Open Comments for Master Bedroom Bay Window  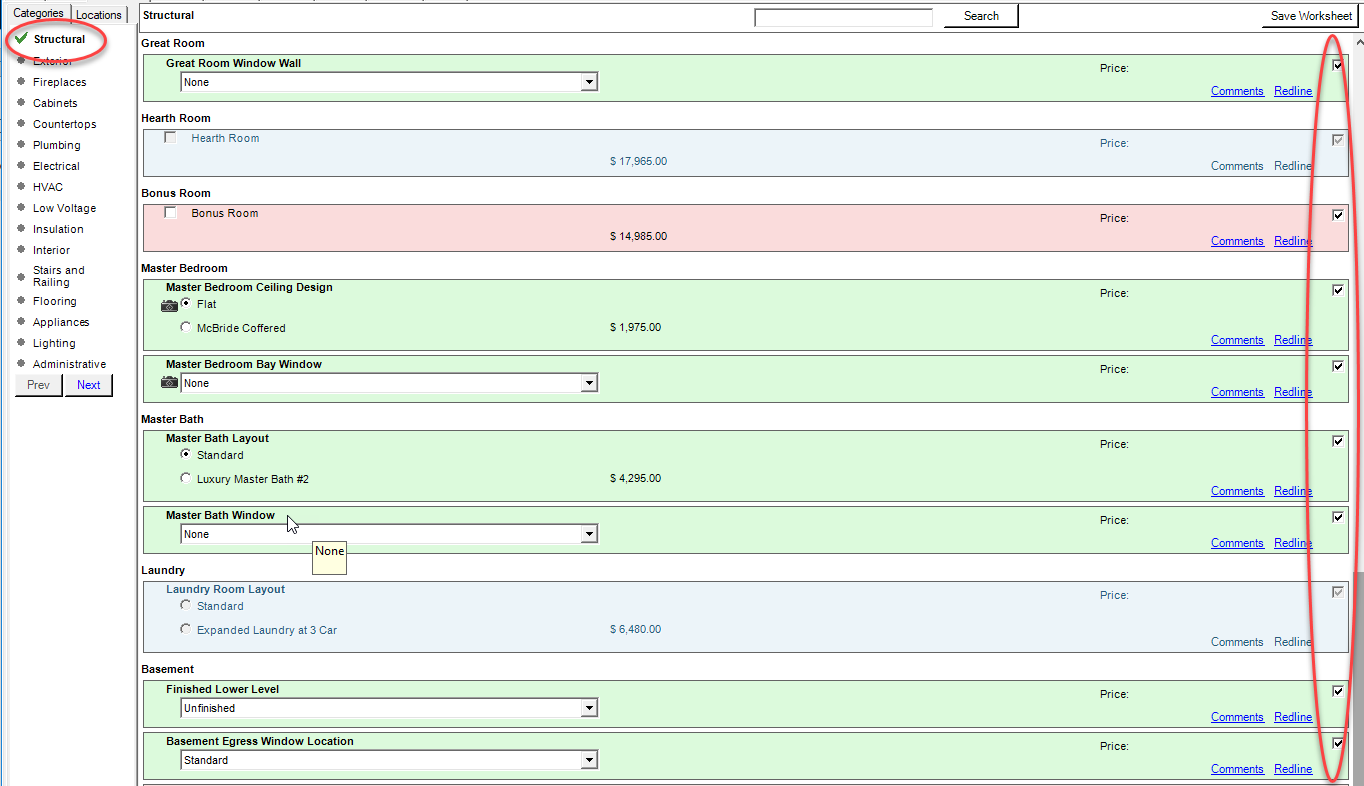pos(1237,392)
